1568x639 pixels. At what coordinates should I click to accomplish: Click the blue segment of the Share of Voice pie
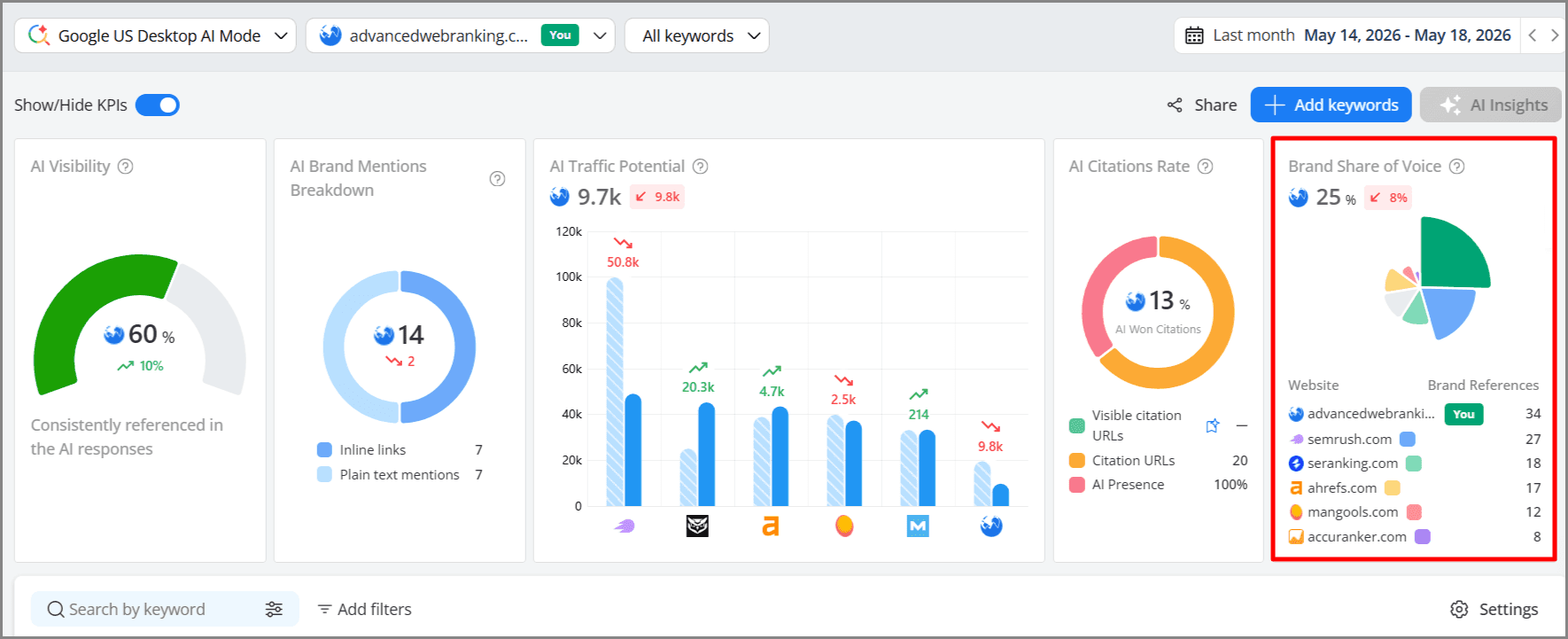(1449, 311)
